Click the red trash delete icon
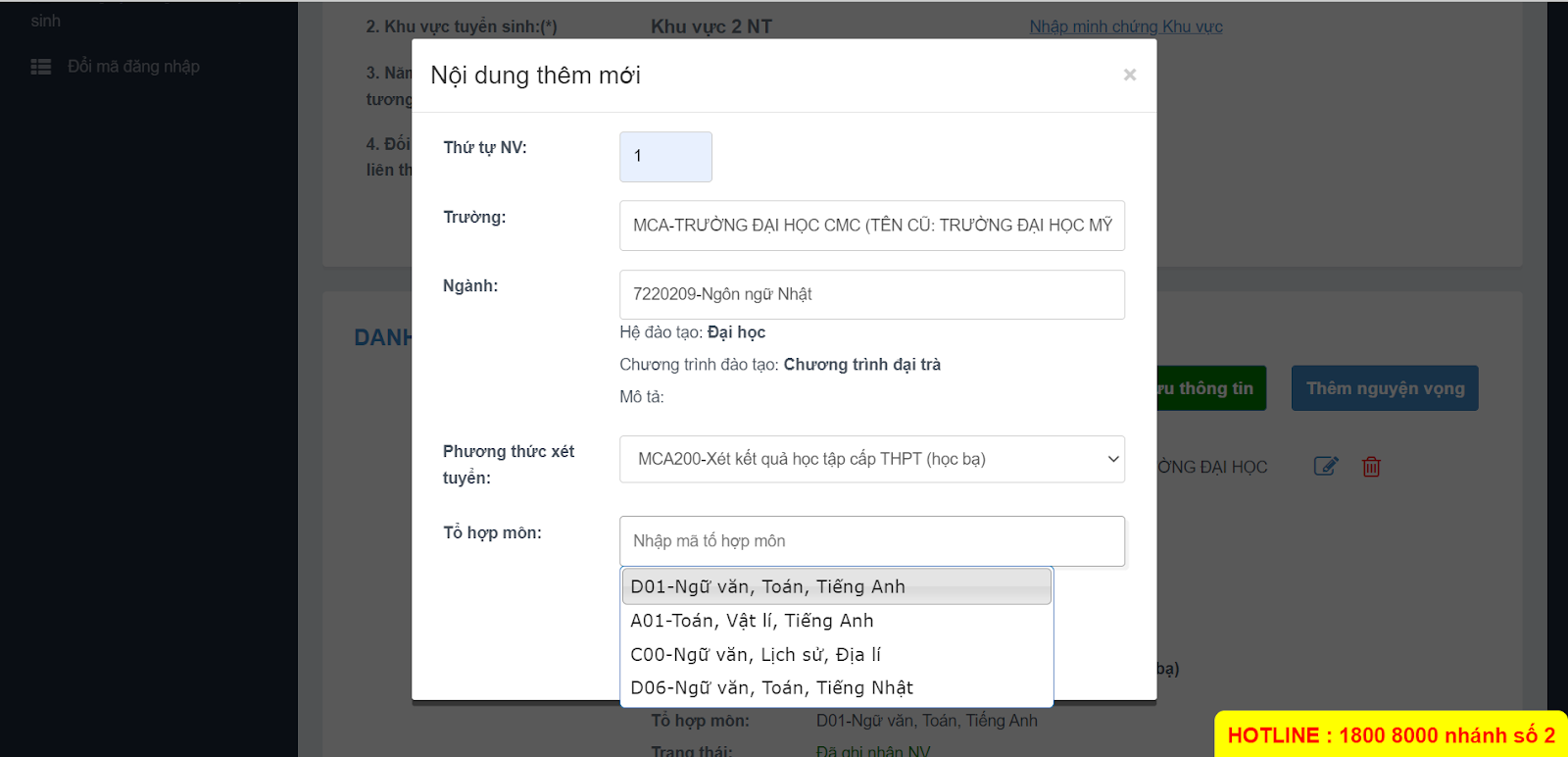Image resolution: width=1568 pixels, height=757 pixels. (1371, 467)
